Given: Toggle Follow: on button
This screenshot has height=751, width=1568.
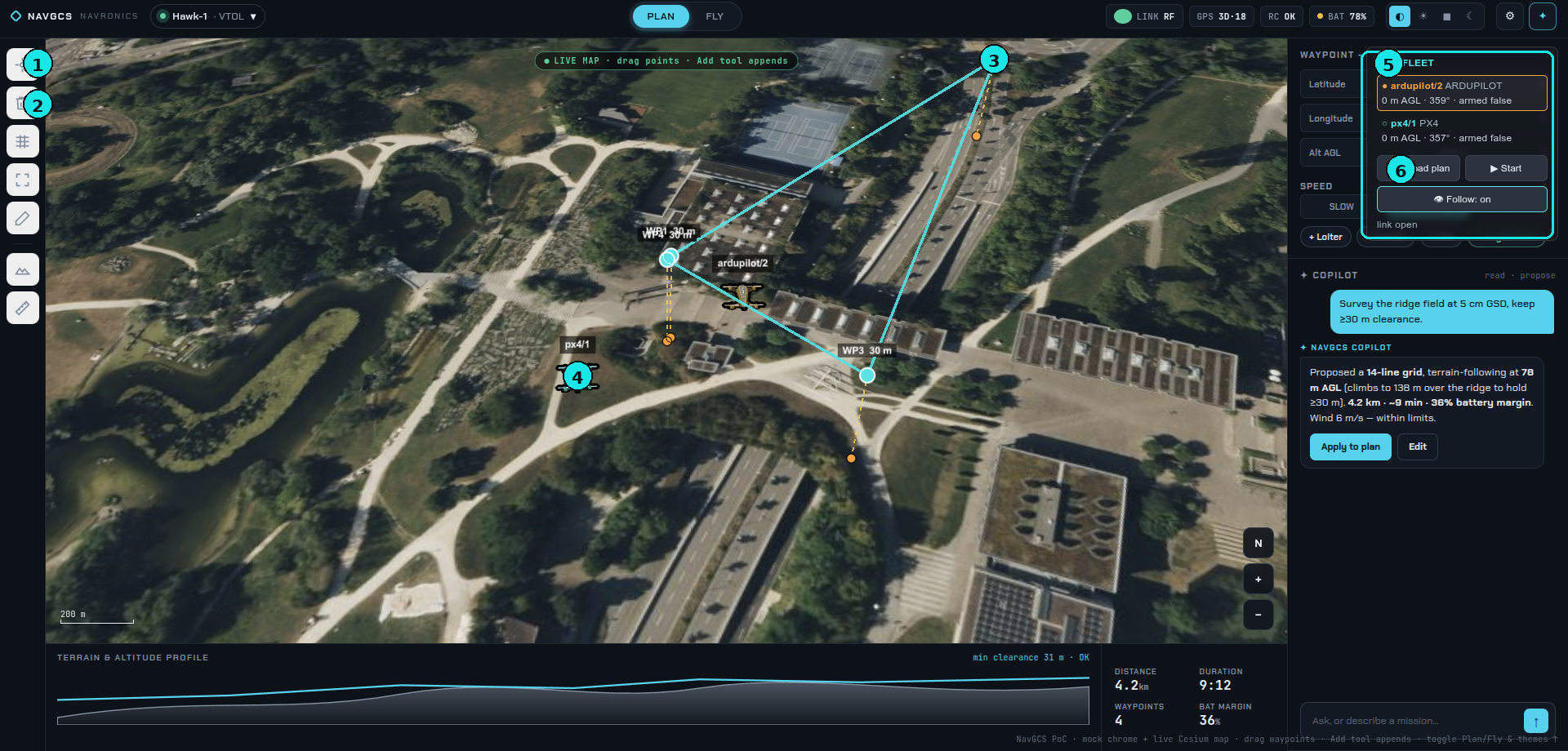Looking at the screenshot, I should [x=1461, y=199].
